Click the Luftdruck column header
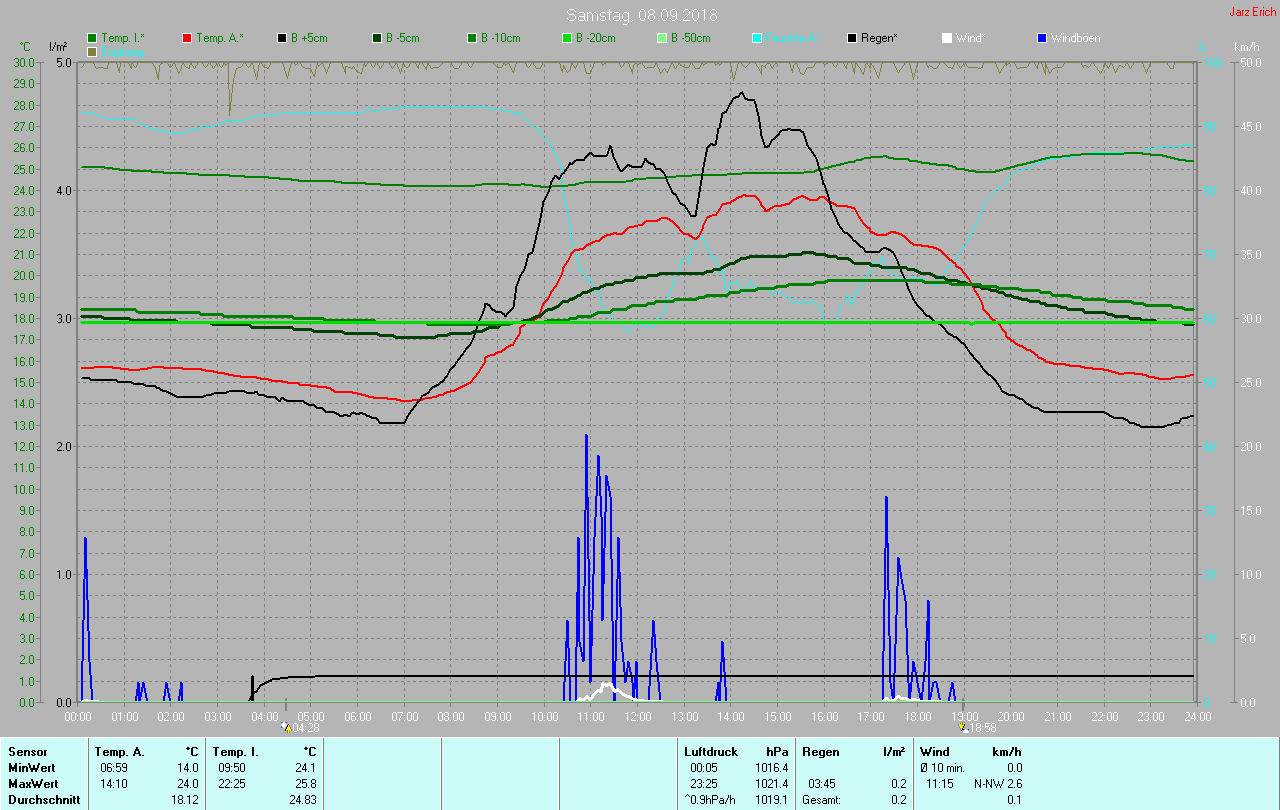Viewport: 1280px width, 810px height. pyautogui.click(x=708, y=751)
